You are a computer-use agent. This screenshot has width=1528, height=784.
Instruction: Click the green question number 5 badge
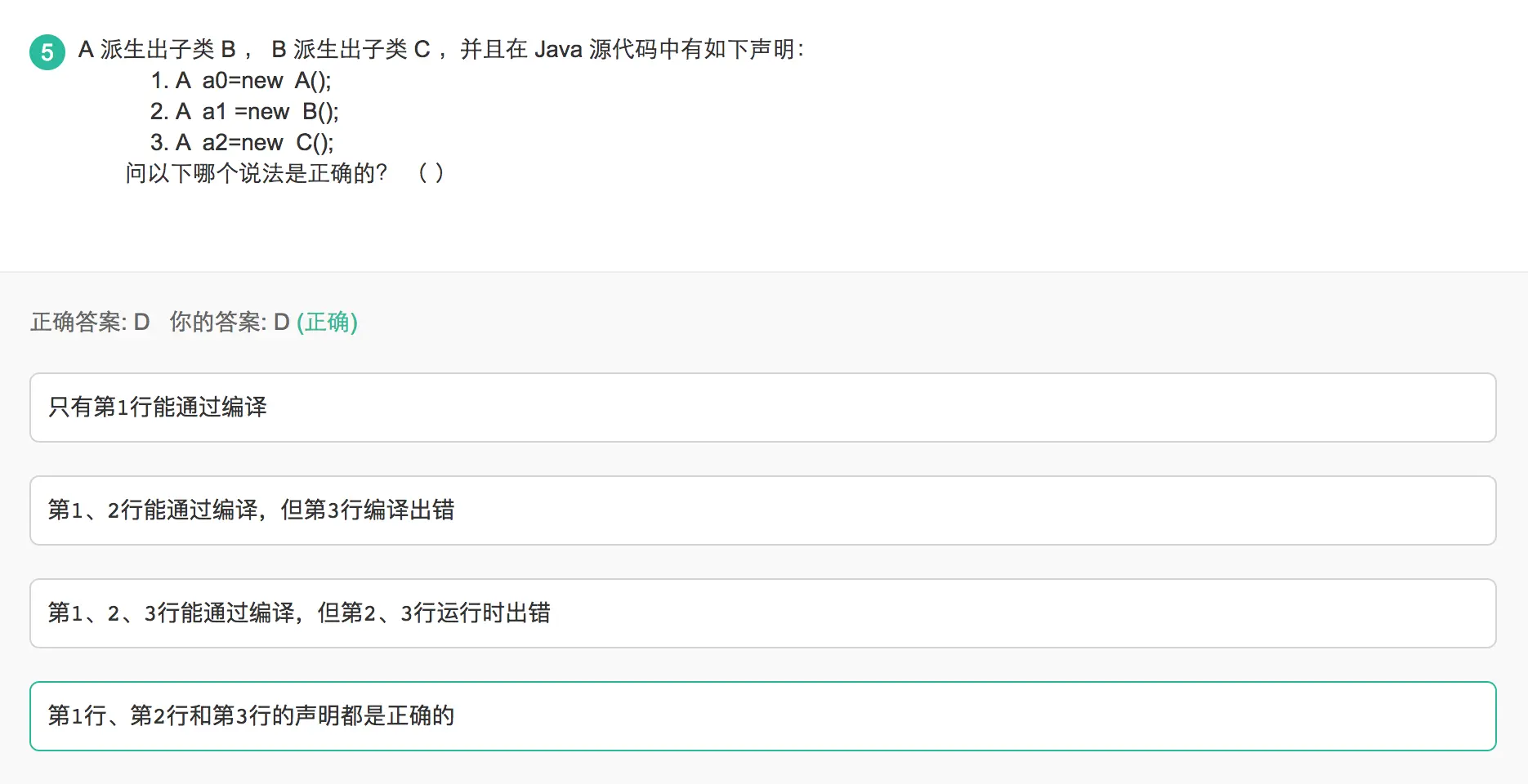point(47,52)
